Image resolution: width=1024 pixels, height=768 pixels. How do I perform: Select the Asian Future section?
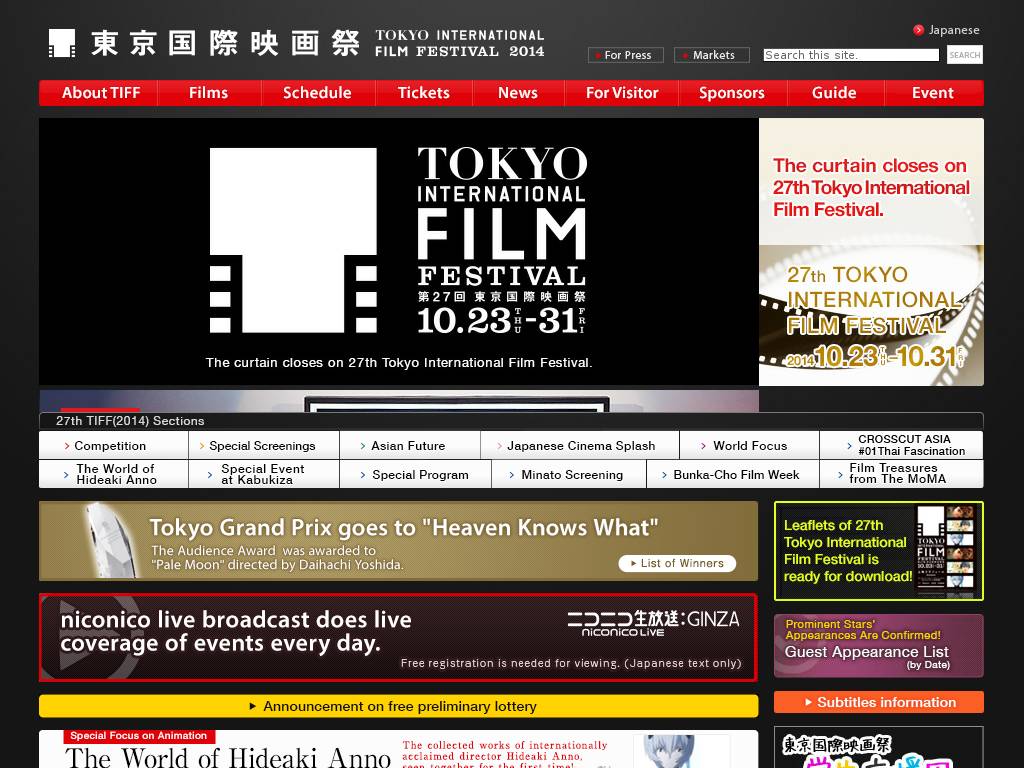[x=407, y=446]
